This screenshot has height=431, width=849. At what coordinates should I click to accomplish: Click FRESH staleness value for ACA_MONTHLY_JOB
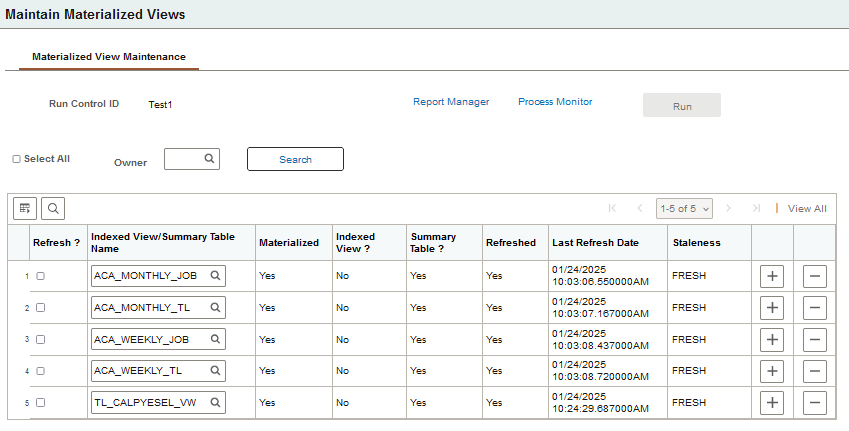[x=689, y=276]
